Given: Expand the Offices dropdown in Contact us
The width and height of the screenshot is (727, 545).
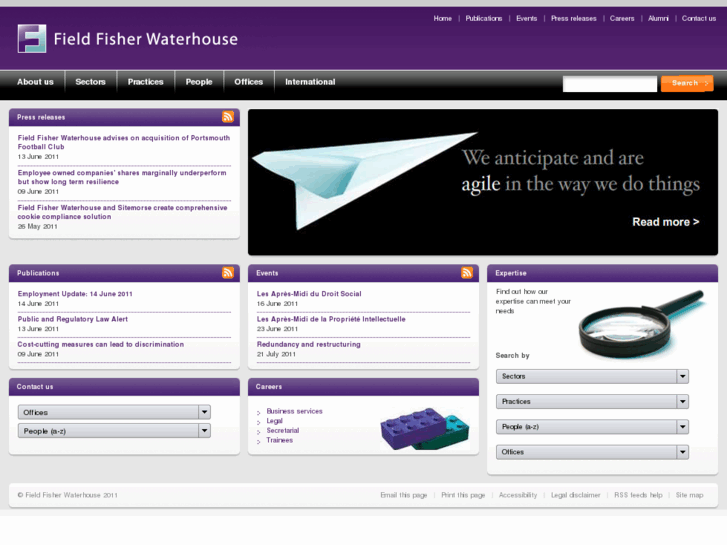Looking at the screenshot, I should point(114,412).
